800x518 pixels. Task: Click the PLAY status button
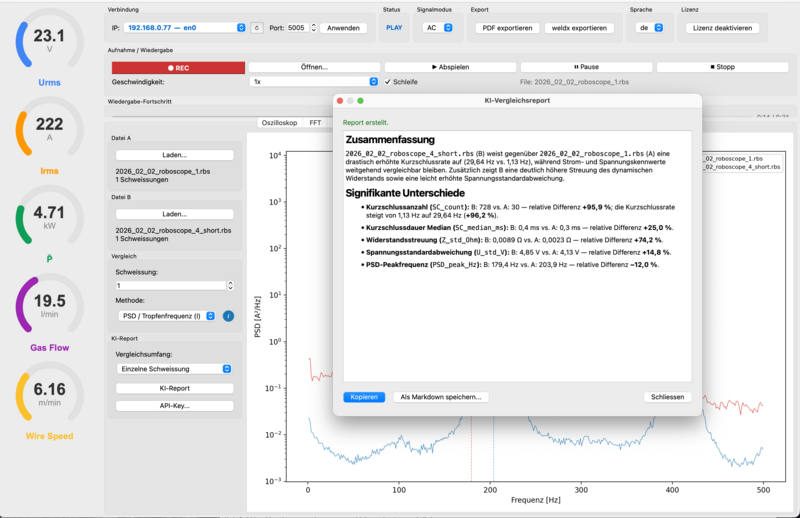pos(394,28)
